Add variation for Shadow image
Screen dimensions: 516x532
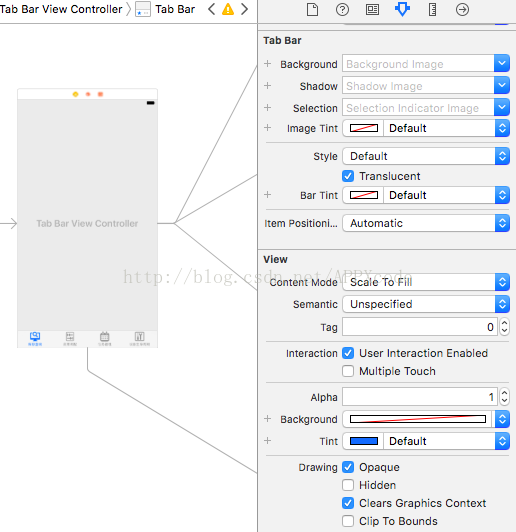click(x=267, y=86)
